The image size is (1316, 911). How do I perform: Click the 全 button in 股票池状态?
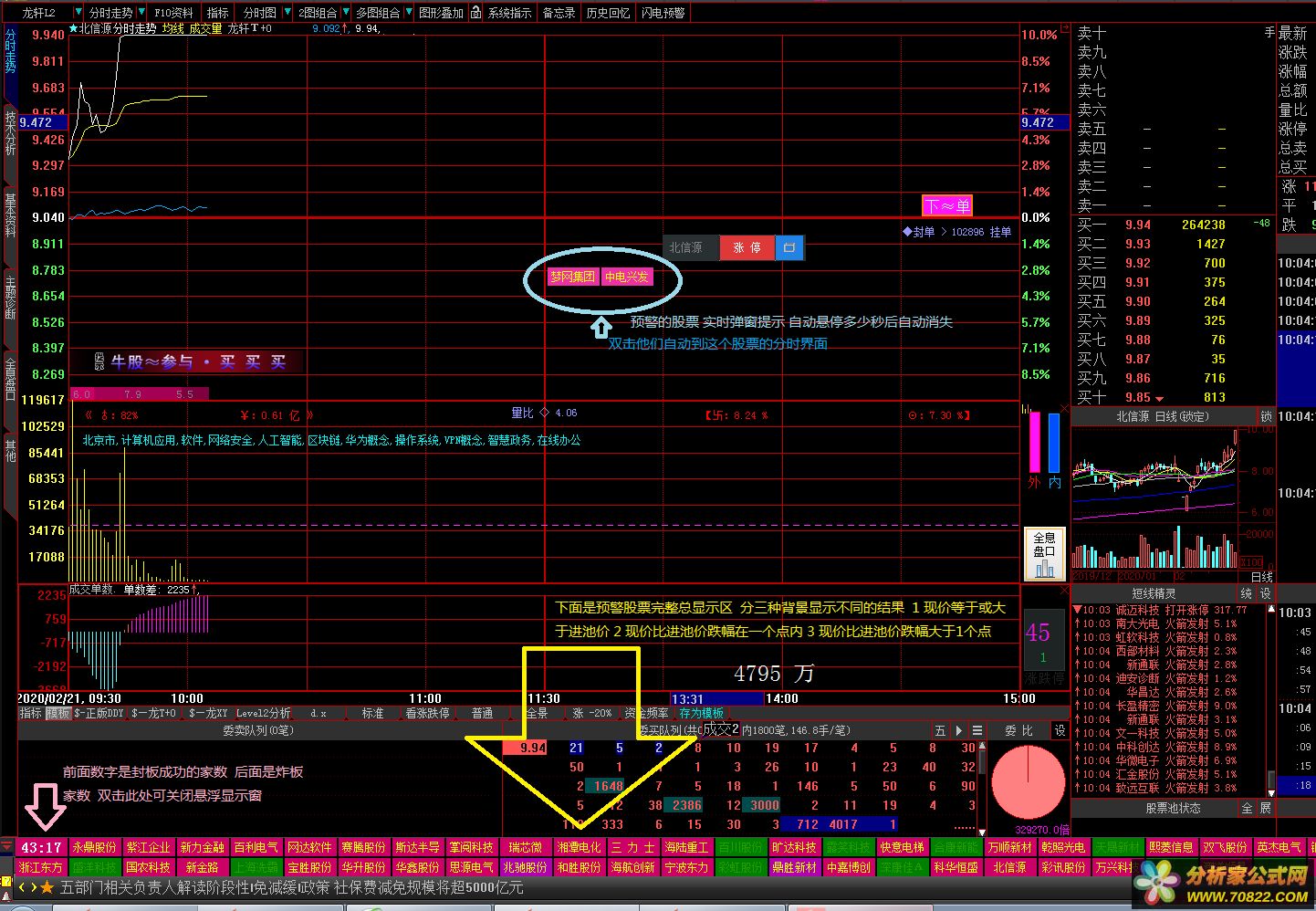coord(1247,808)
